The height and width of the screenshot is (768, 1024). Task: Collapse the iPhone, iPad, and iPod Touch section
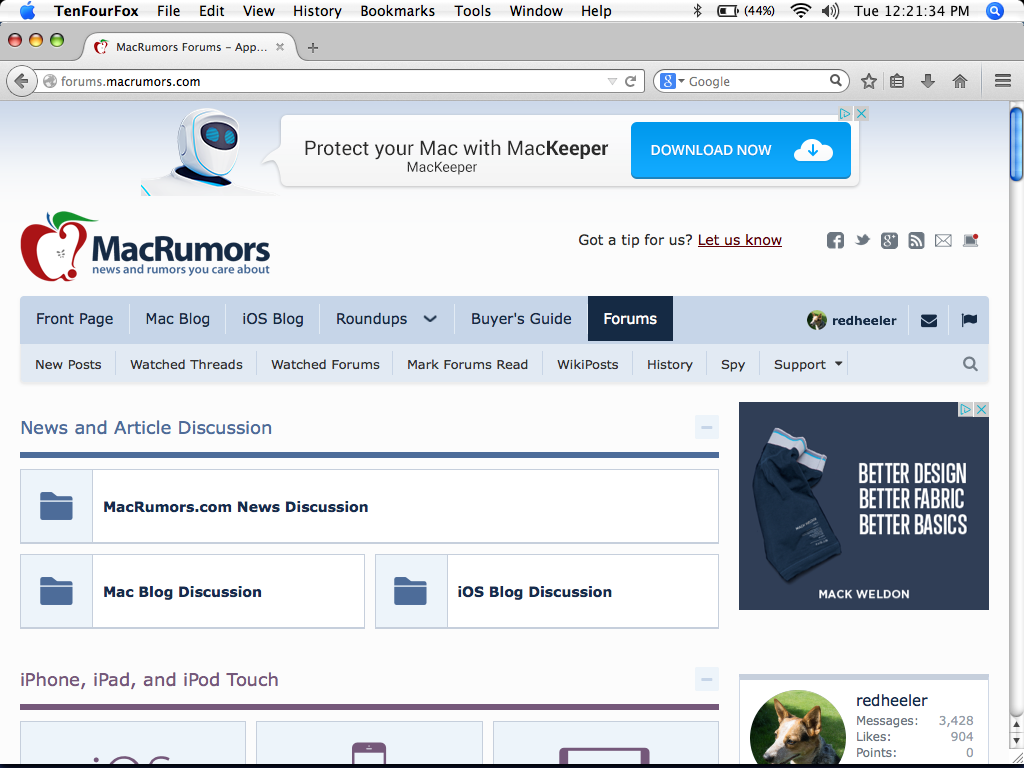707,679
